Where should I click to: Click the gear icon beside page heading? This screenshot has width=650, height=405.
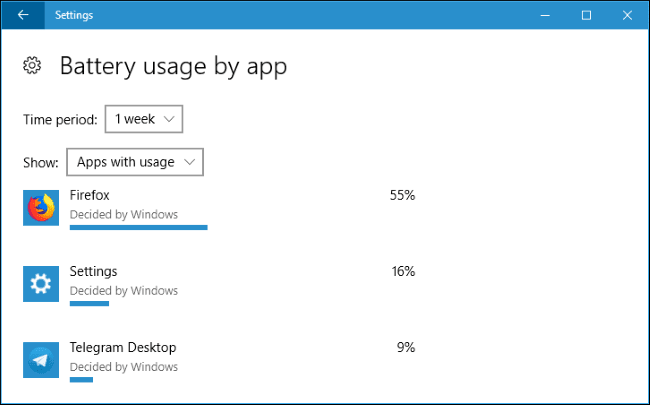[x=32, y=65]
